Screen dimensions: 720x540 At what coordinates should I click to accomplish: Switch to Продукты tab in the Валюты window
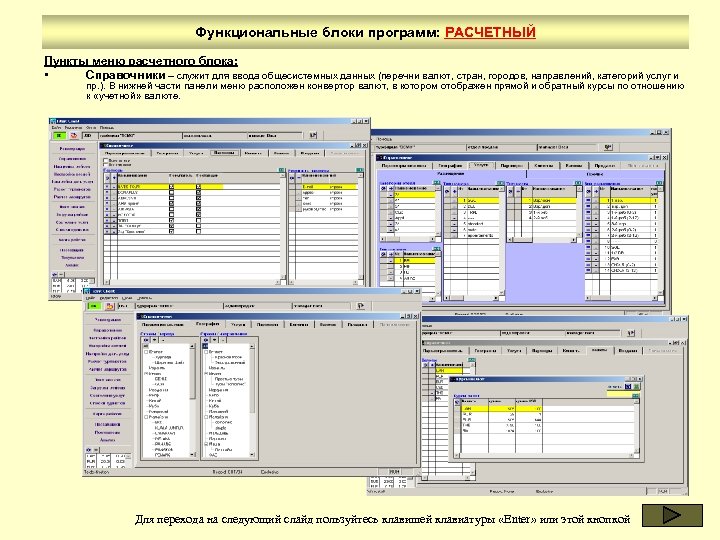point(627,351)
